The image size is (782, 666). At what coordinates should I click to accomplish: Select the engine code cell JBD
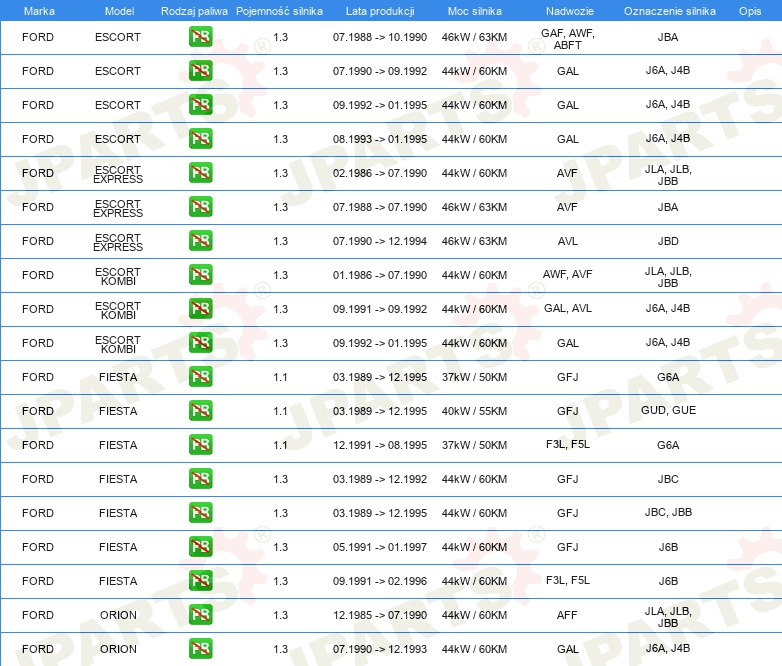[x=668, y=241]
